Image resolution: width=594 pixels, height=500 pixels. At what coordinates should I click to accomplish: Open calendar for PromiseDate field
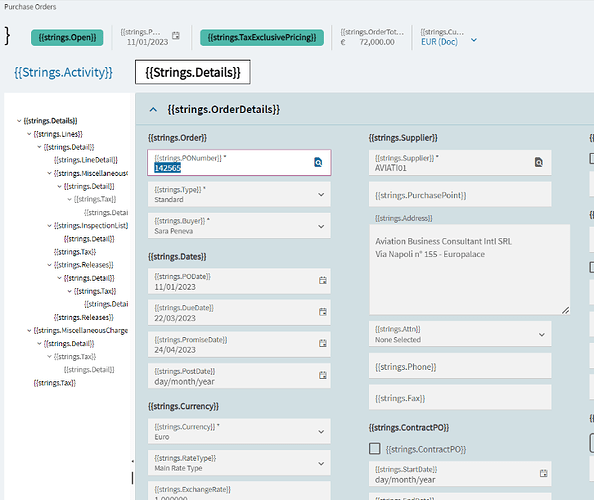322,344
